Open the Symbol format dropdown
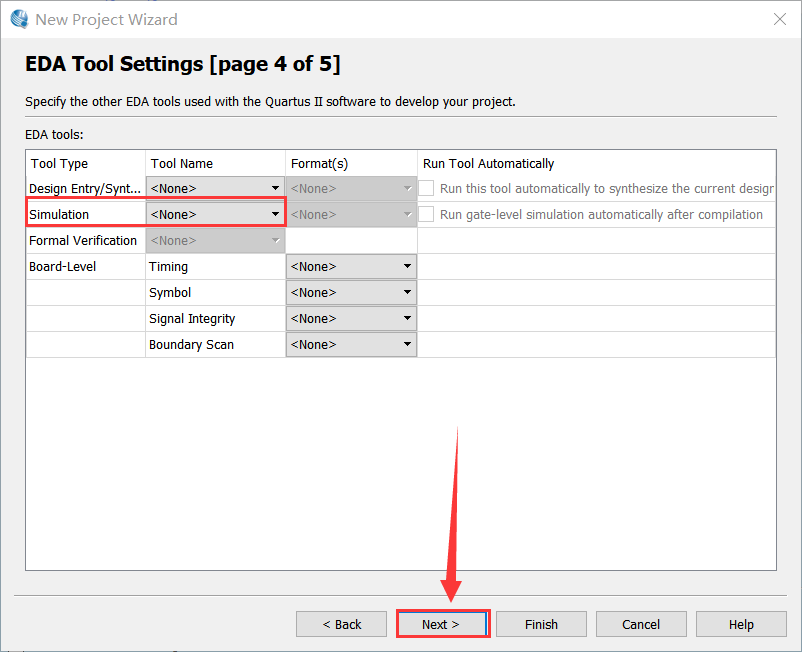802x652 pixels. 351,293
